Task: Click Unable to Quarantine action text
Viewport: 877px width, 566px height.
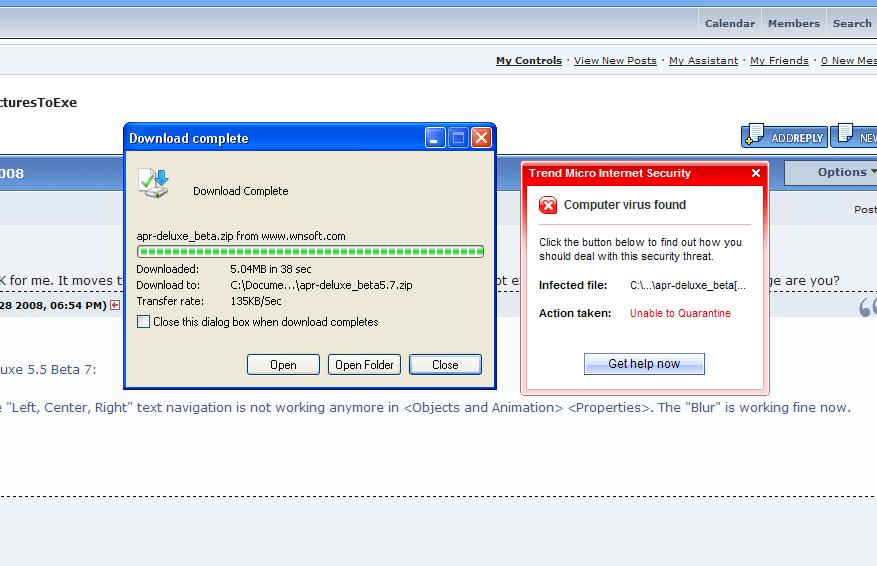Action: click(x=680, y=313)
